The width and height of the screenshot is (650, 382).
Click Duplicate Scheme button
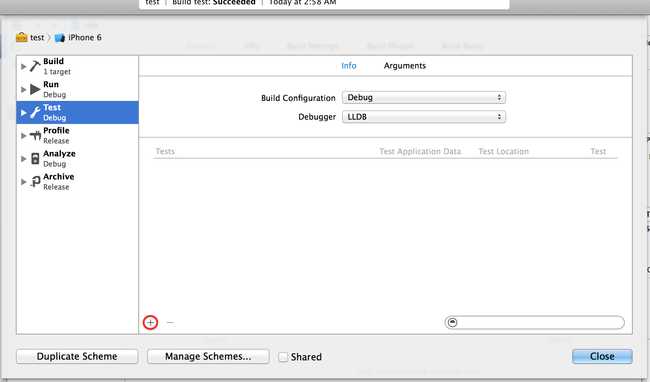[77, 356]
